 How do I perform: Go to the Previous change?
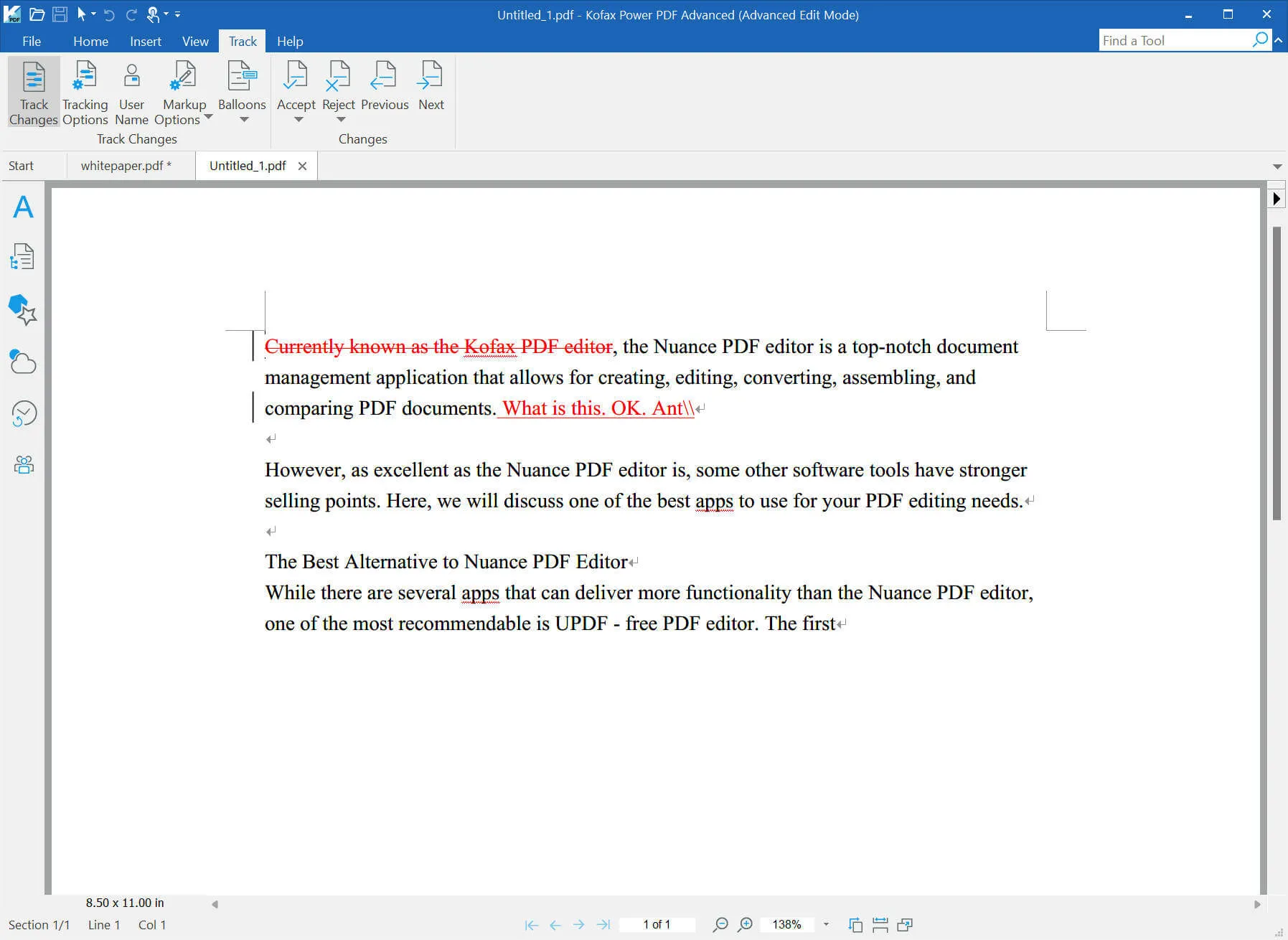click(x=385, y=85)
